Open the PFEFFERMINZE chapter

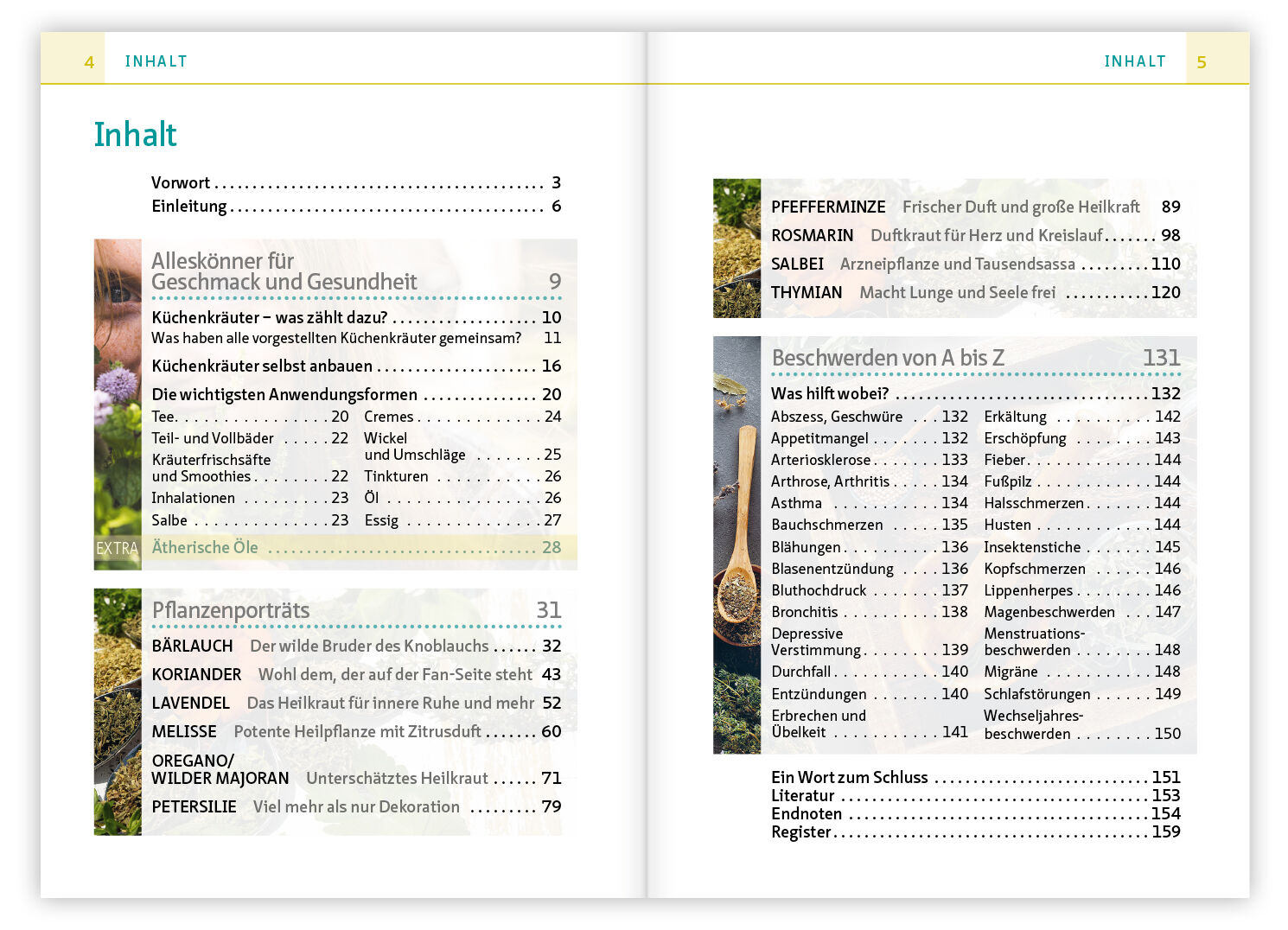pyautogui.click(x=828, y=207)
